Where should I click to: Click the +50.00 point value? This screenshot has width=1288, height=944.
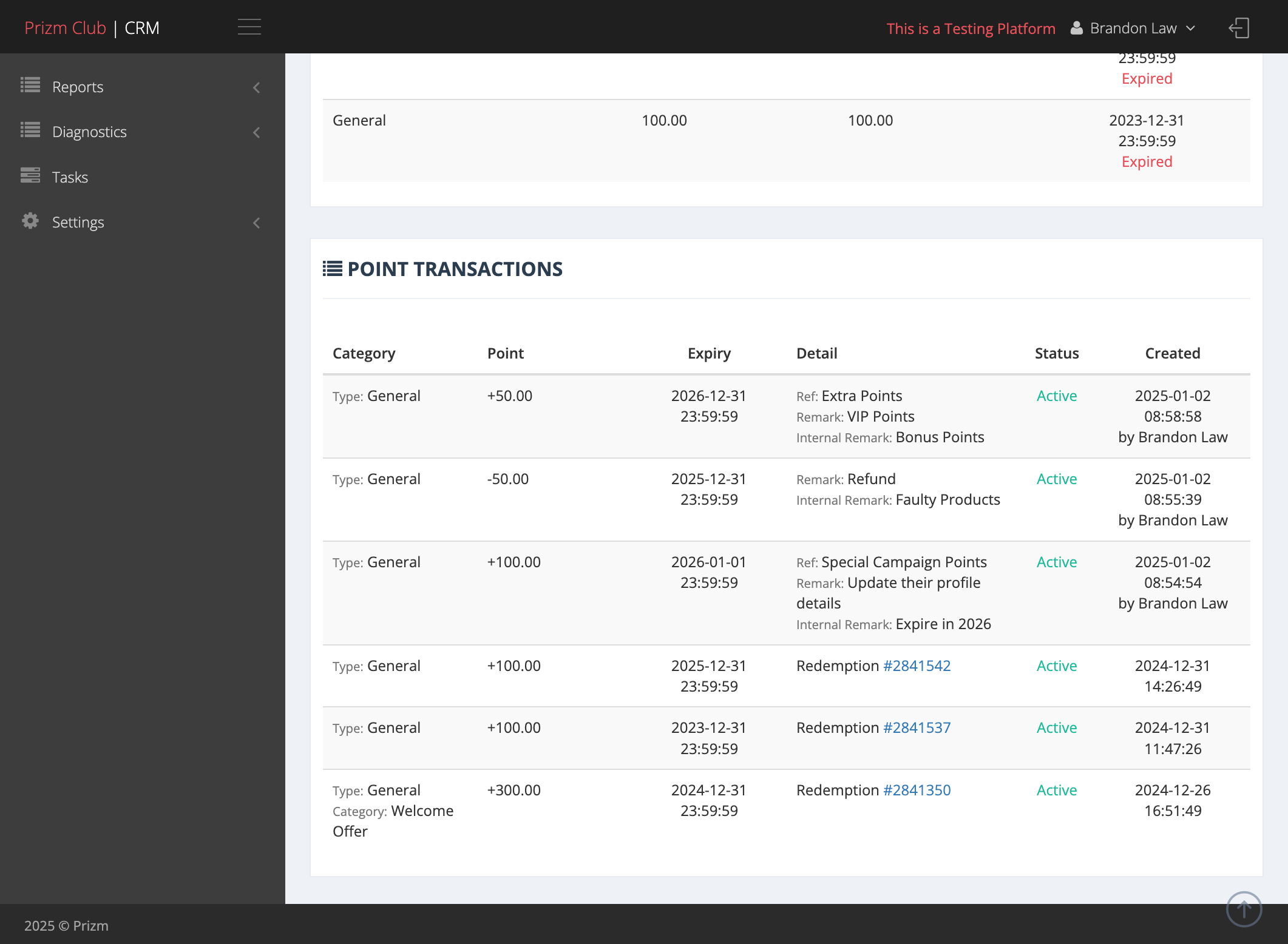[x=510, y=396]
